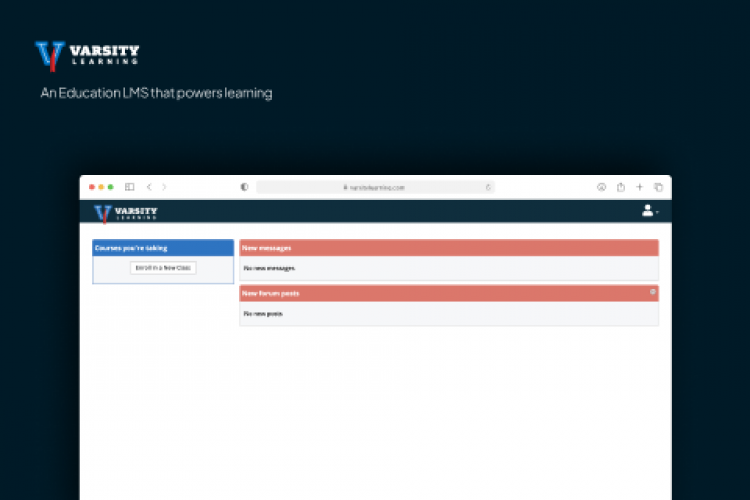This screenshot has width=750, height=500.
Task: Click the Varsity Learning logo in site header
Action: [125, 213]
